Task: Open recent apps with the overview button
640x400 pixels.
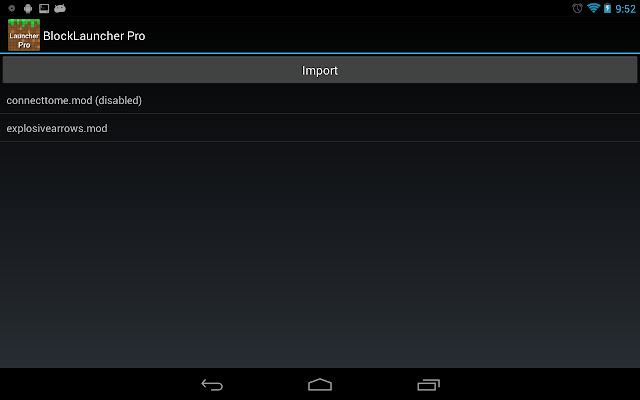Action: 429,384
